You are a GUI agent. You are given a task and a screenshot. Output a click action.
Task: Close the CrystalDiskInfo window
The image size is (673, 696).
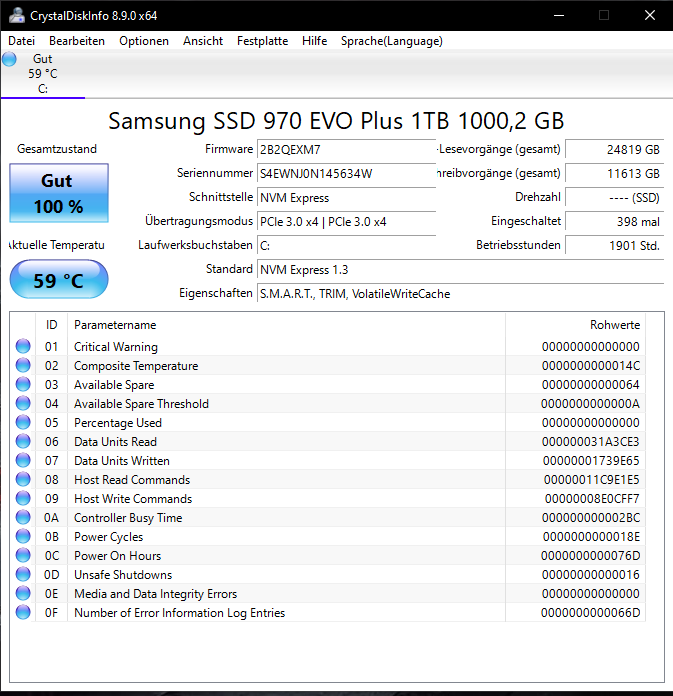coord(650,16)
